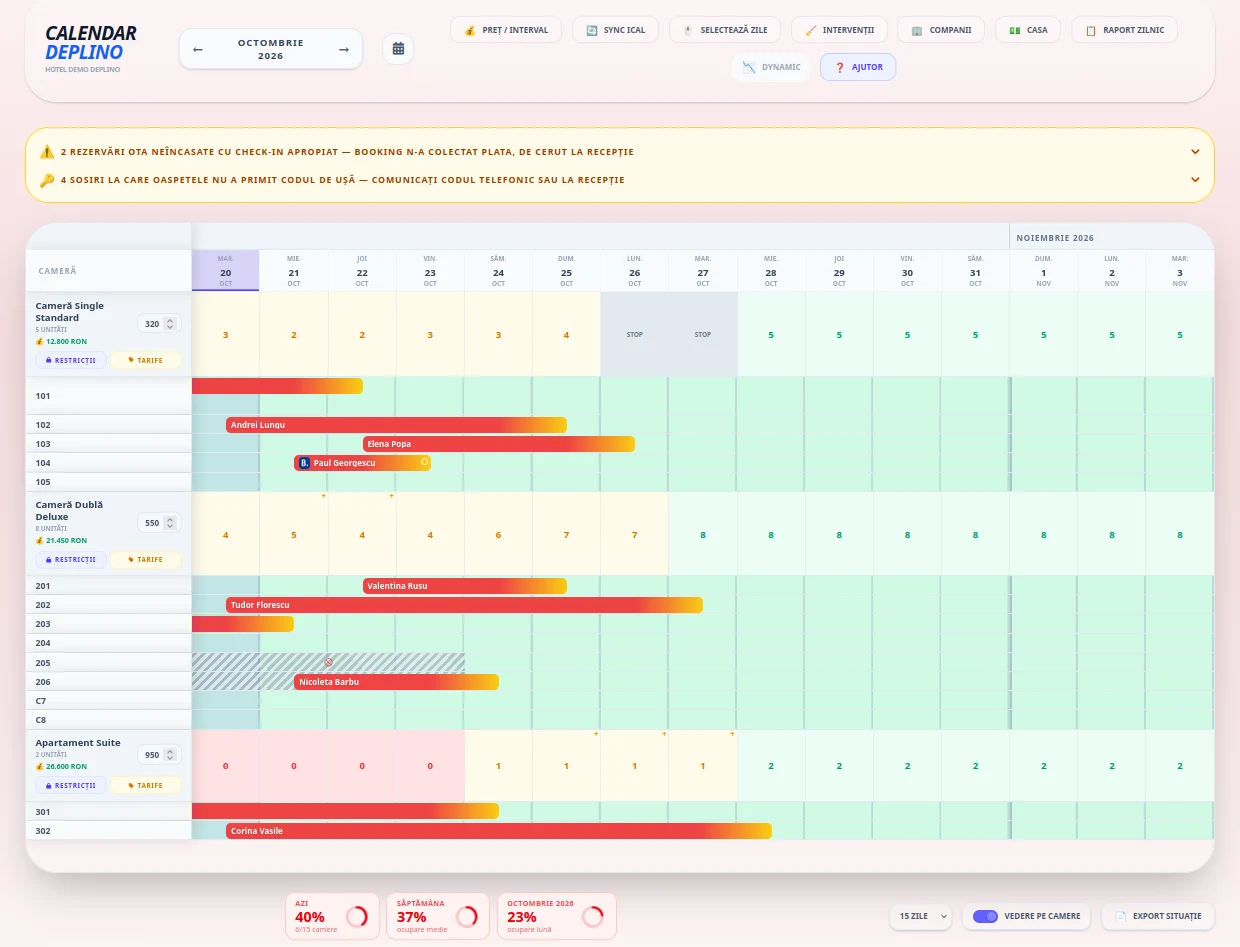Open the Intervenții panel
1240x947 pixels.
coord(839,30)
